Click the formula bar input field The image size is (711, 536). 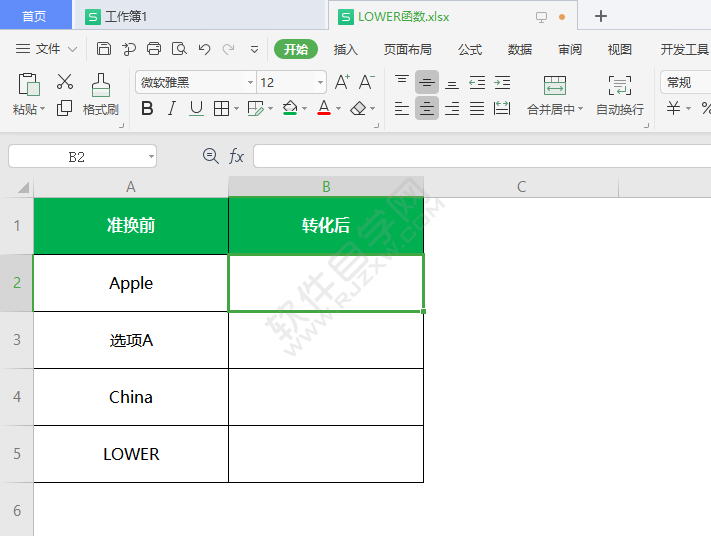click(482, 156)
